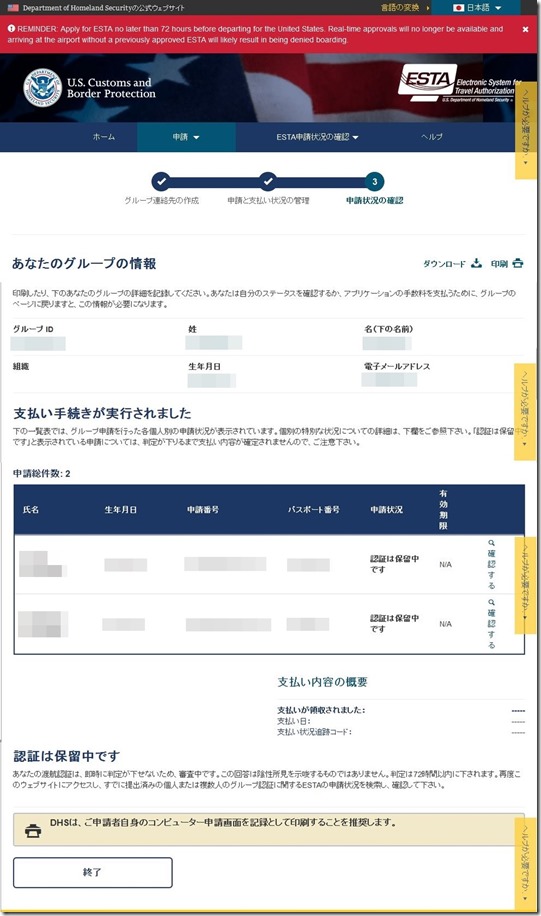Go to ホーム in navigation bar
The height and width of the screenshot is (916, 541).
tap(104, 137)
